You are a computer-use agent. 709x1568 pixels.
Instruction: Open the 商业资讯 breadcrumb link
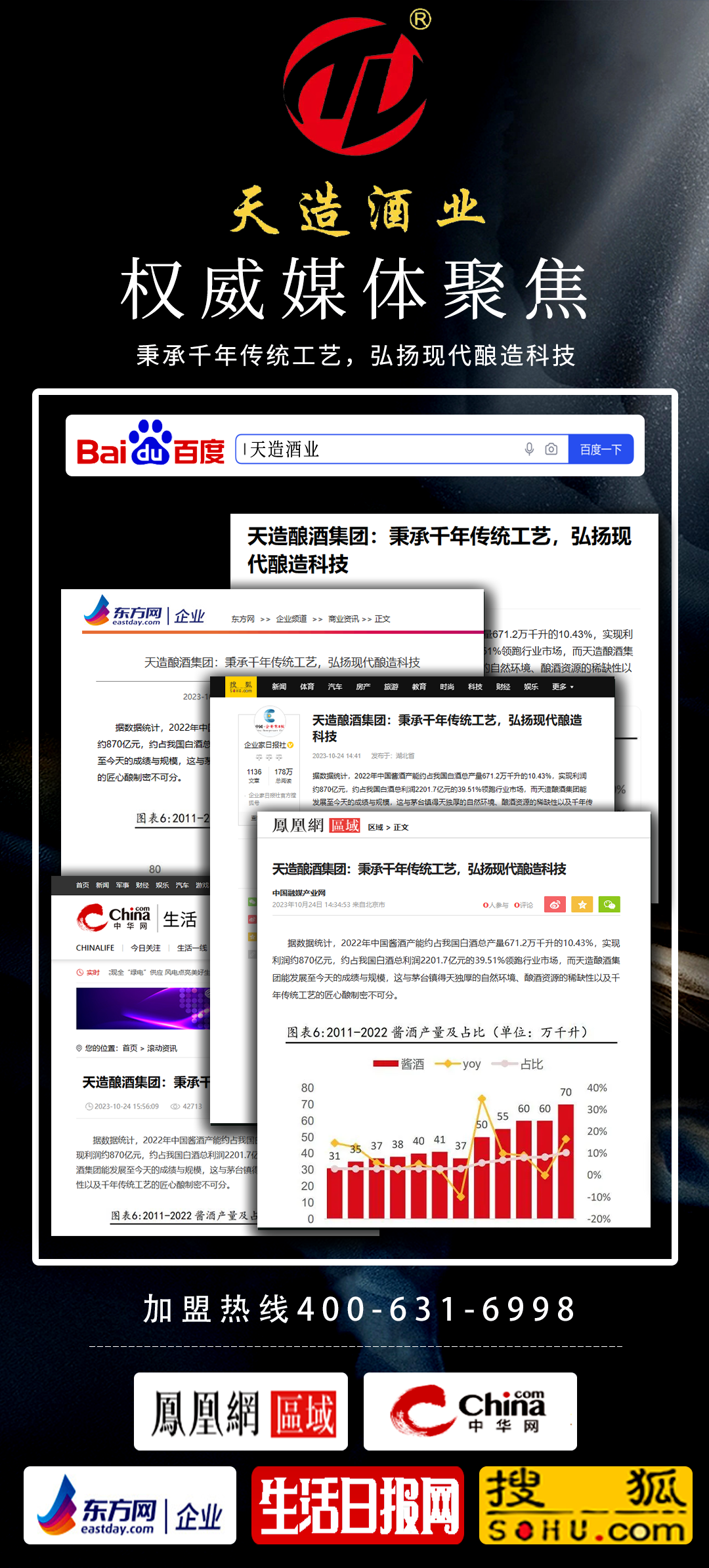click(343, 619)
